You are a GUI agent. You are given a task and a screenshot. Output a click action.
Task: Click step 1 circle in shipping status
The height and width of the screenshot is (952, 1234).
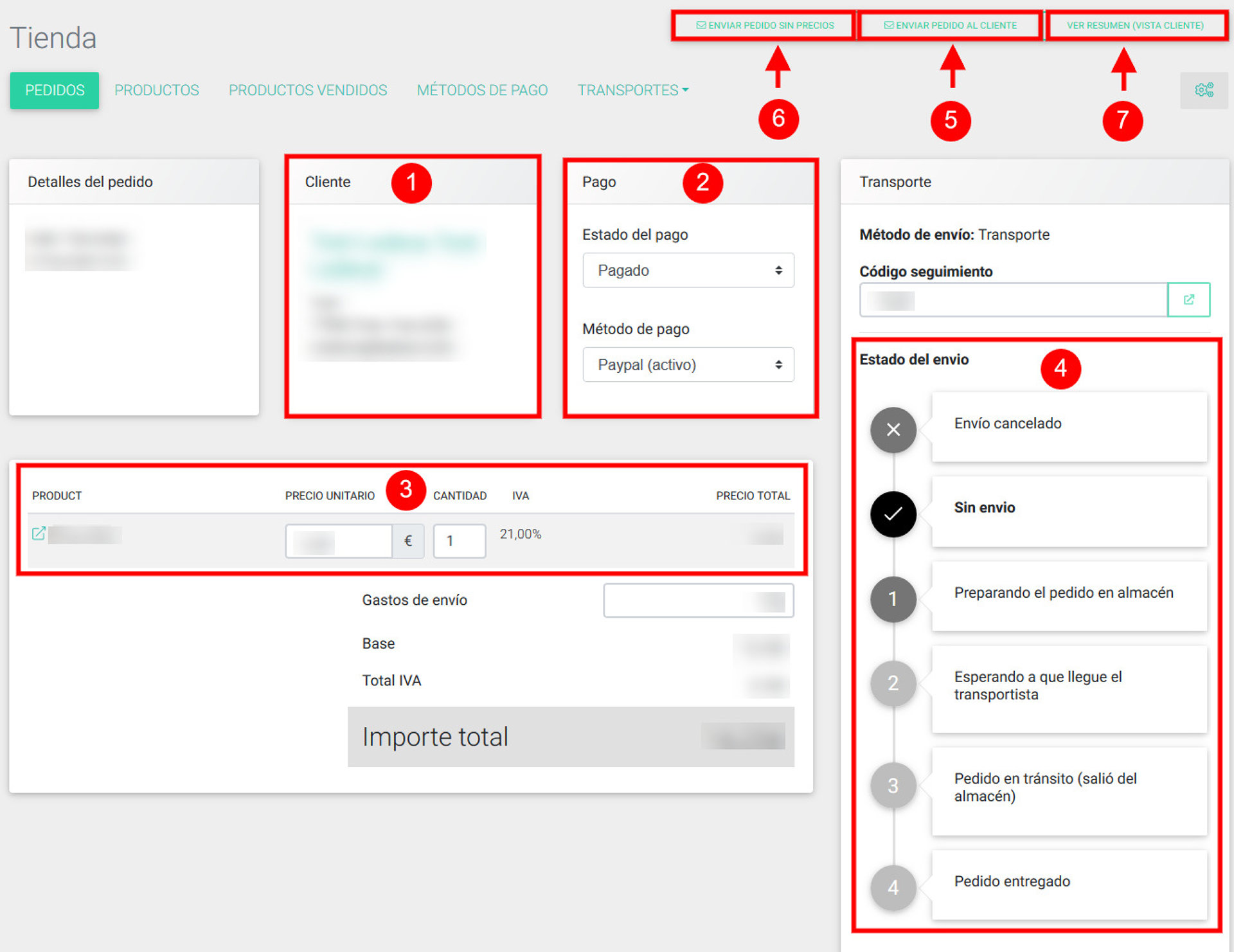(893, 599)
